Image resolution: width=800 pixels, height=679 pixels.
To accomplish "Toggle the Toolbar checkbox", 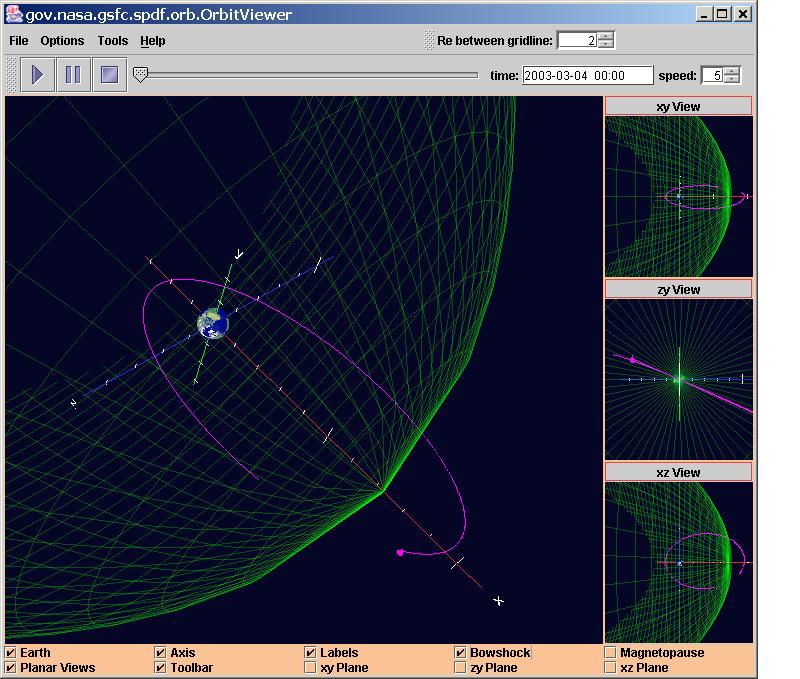I will [x=160, y=667].
